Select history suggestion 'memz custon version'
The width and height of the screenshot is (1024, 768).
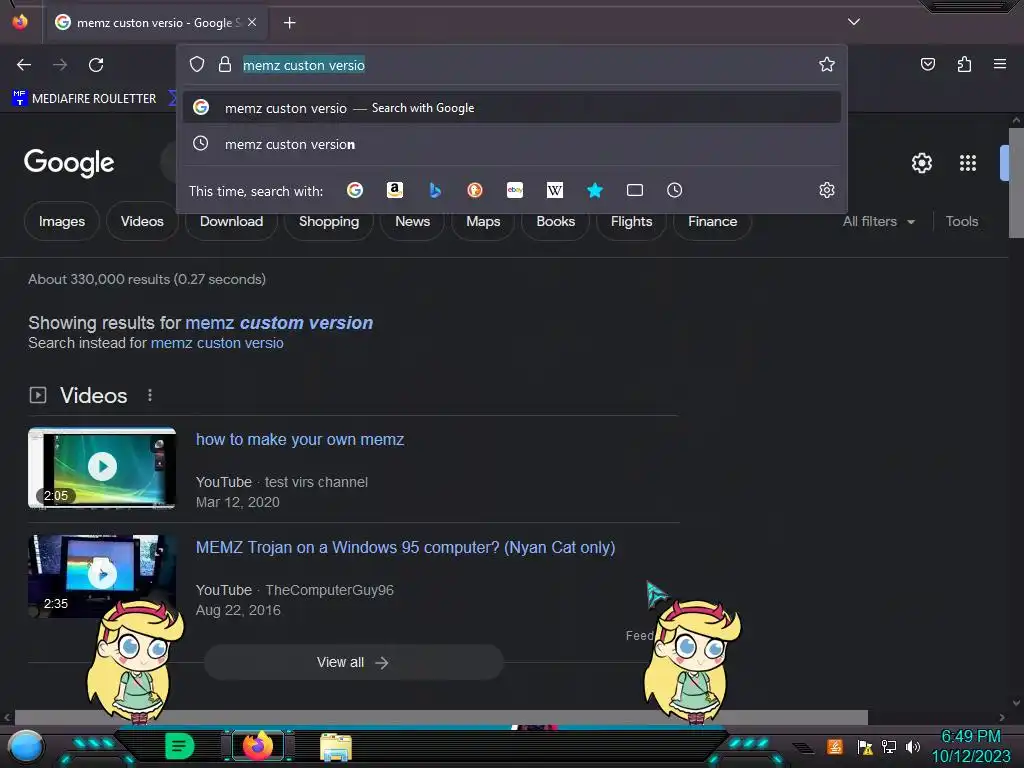point(512,144)
